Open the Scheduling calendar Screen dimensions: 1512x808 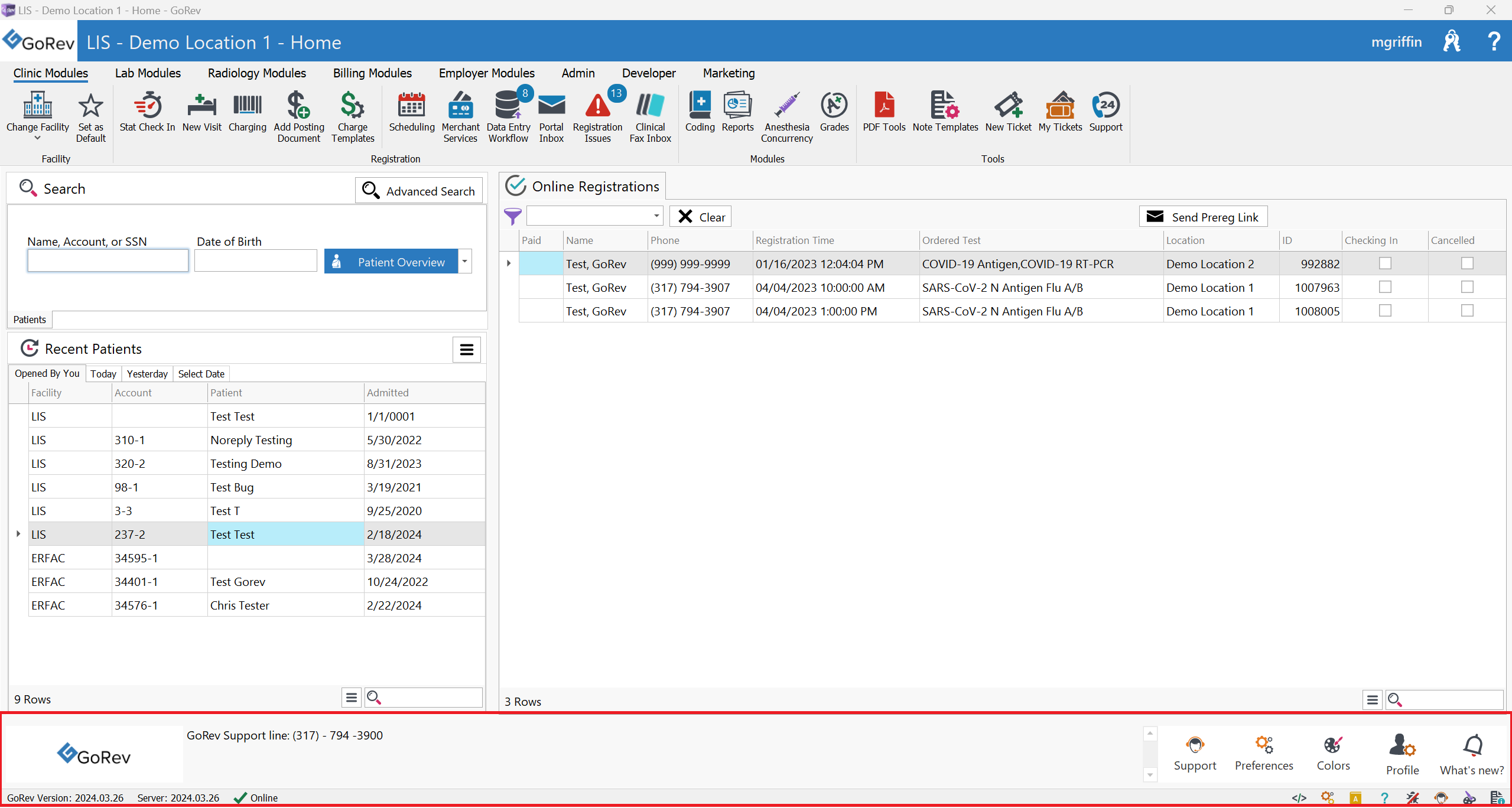tap(412, 112)
